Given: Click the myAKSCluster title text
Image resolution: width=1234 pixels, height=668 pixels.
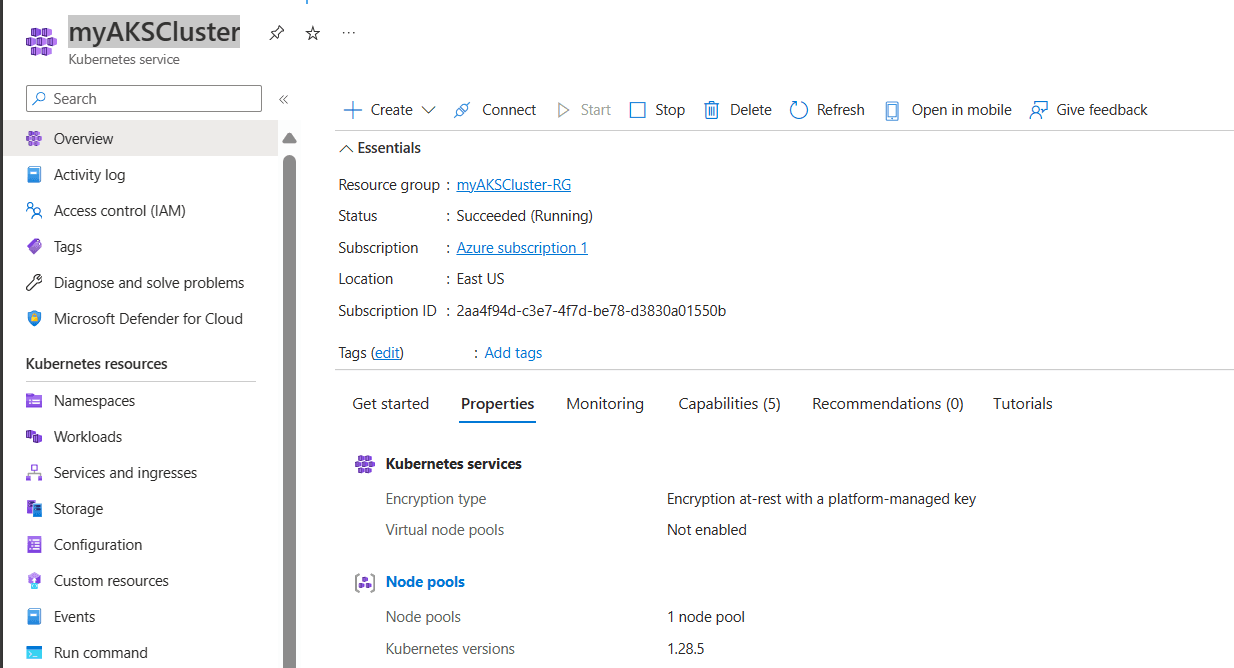Looking at the screenshot, I should [154, 32].
